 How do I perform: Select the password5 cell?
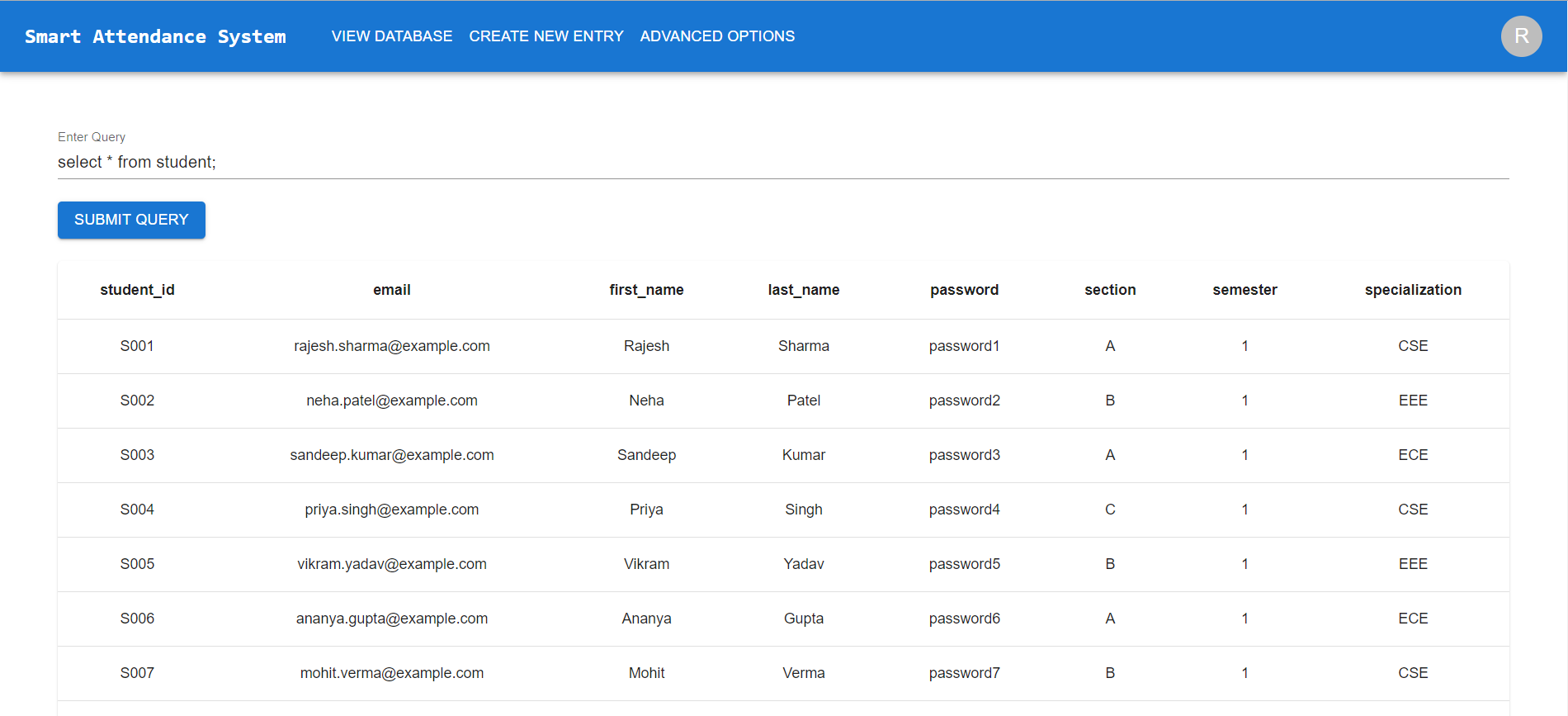click(x=964, y=564)
